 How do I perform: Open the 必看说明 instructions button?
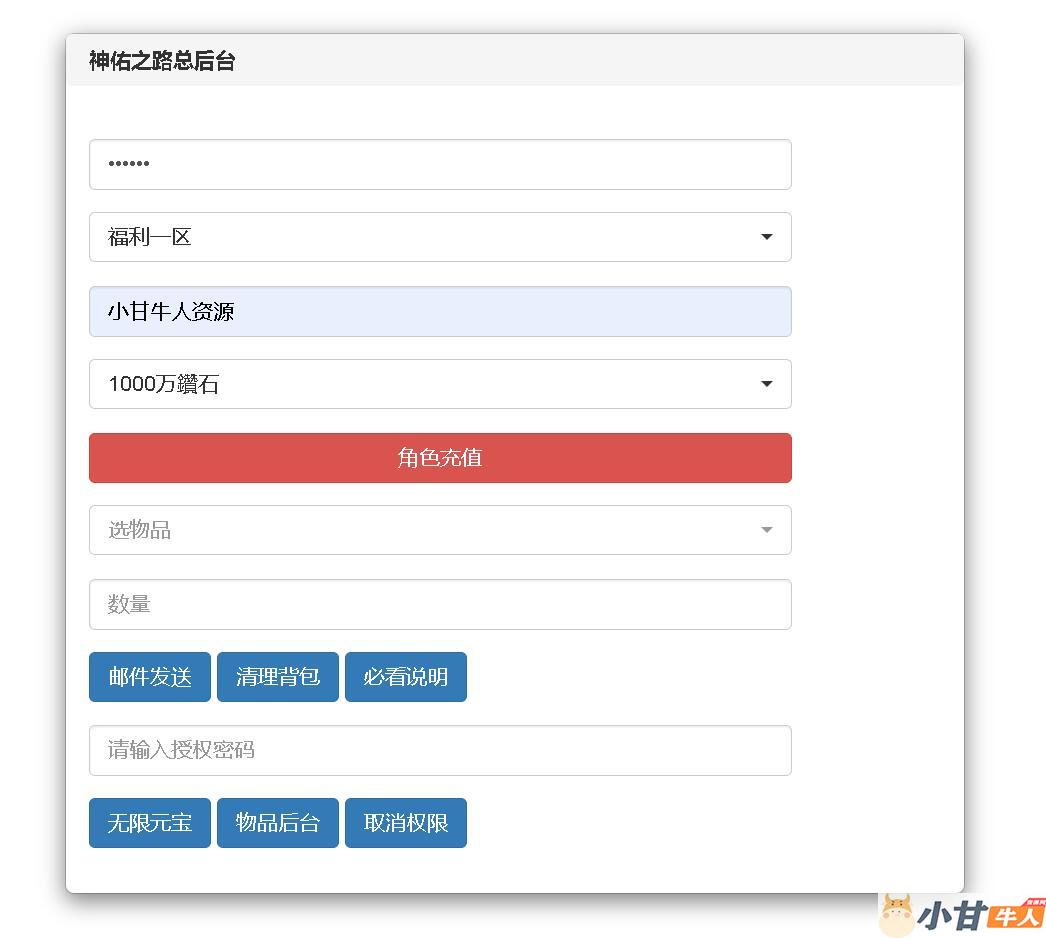pos(405,677)
